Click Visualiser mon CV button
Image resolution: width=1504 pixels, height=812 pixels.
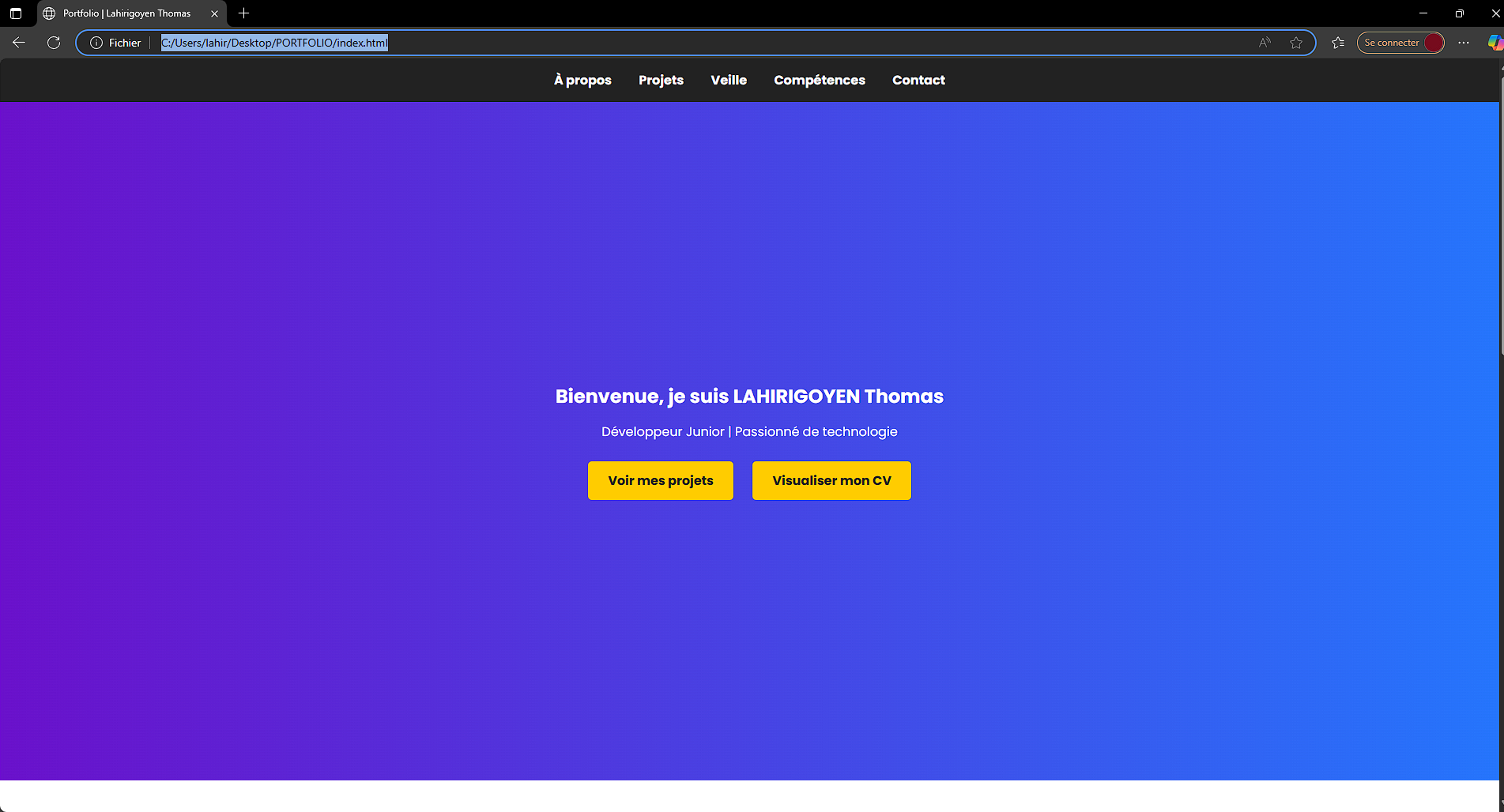831,480
